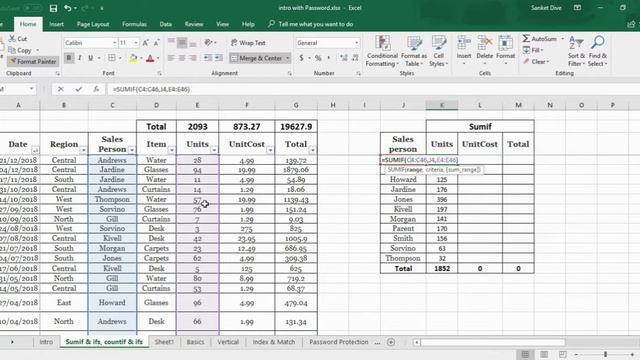Viewport: 640px width, 360px height.
Task: Open the Data ribbon tab
Action: [x=165, y=24]
